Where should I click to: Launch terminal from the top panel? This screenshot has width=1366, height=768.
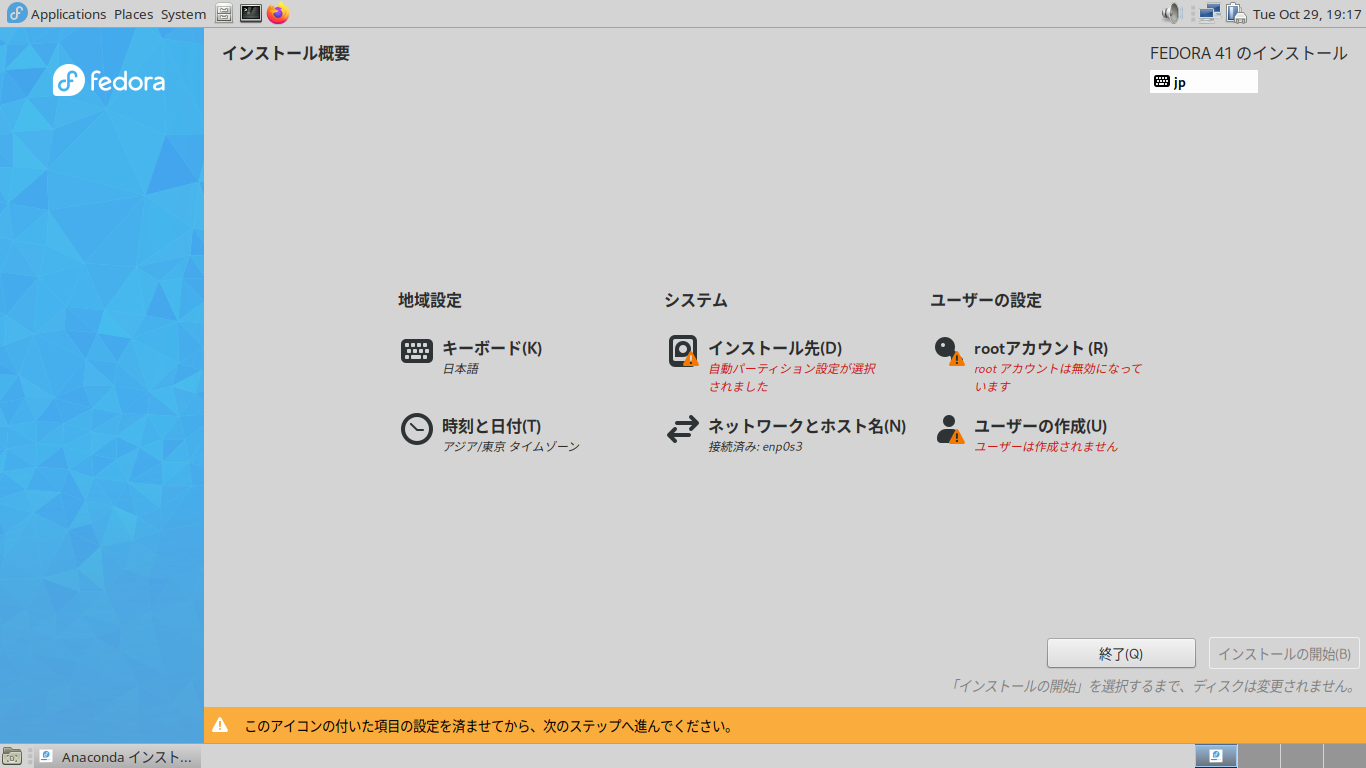coord(251,14)
